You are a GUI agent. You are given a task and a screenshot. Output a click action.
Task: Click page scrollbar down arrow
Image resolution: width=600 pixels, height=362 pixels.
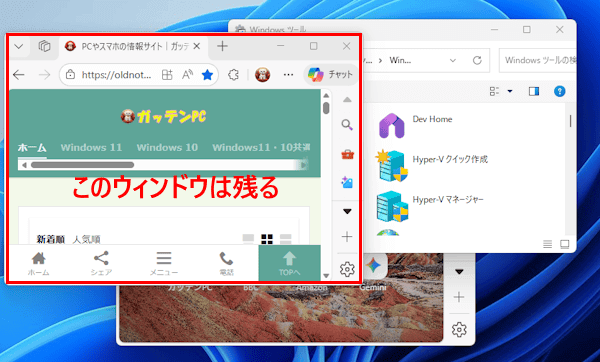pos(326,276)
